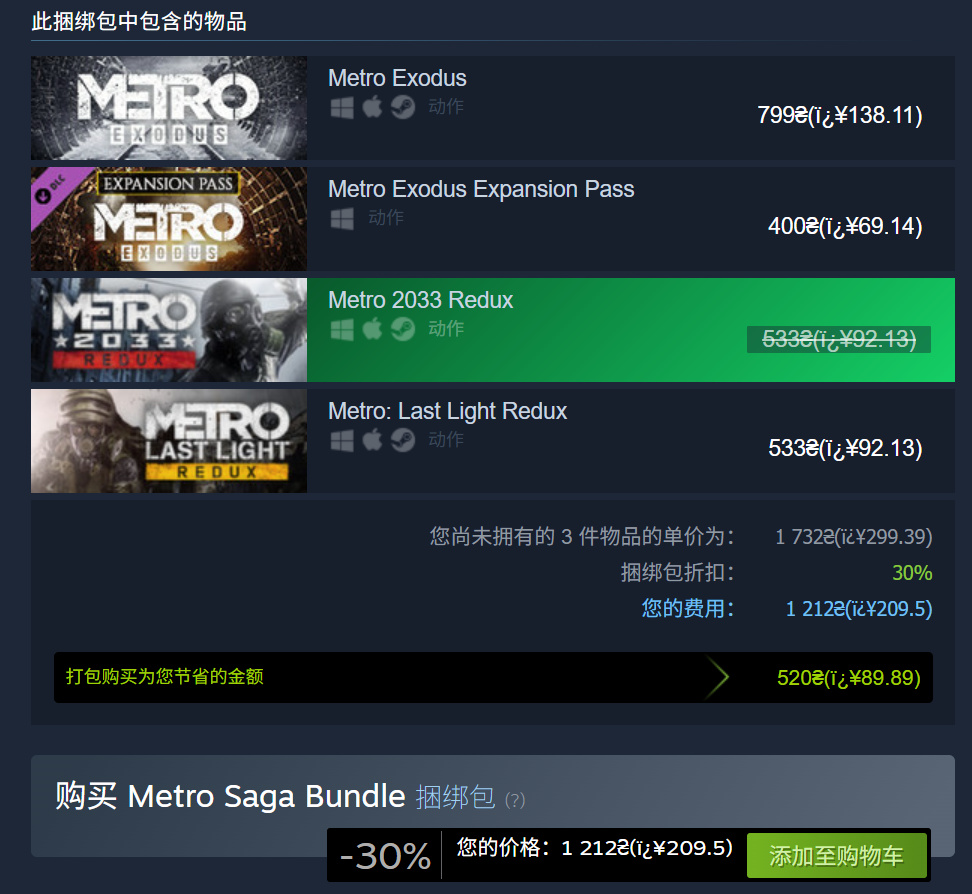Click question mark beside 捆绑包 label
The height and width of the screenshot is (894, 972).
515,800
